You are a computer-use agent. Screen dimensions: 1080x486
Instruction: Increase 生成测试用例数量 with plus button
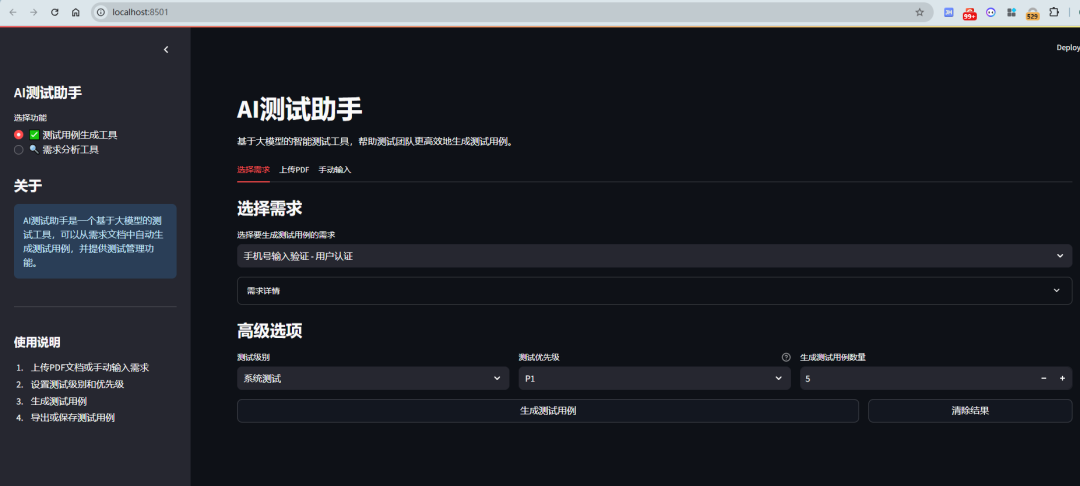tap(1062, 378)
